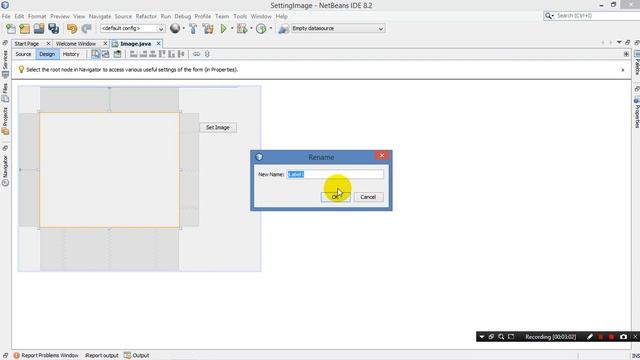Click the first alignment icon in designer toolbar
The height and width of the screenshot is (360, 640).
pyautogui.click(x=133, y=54)
